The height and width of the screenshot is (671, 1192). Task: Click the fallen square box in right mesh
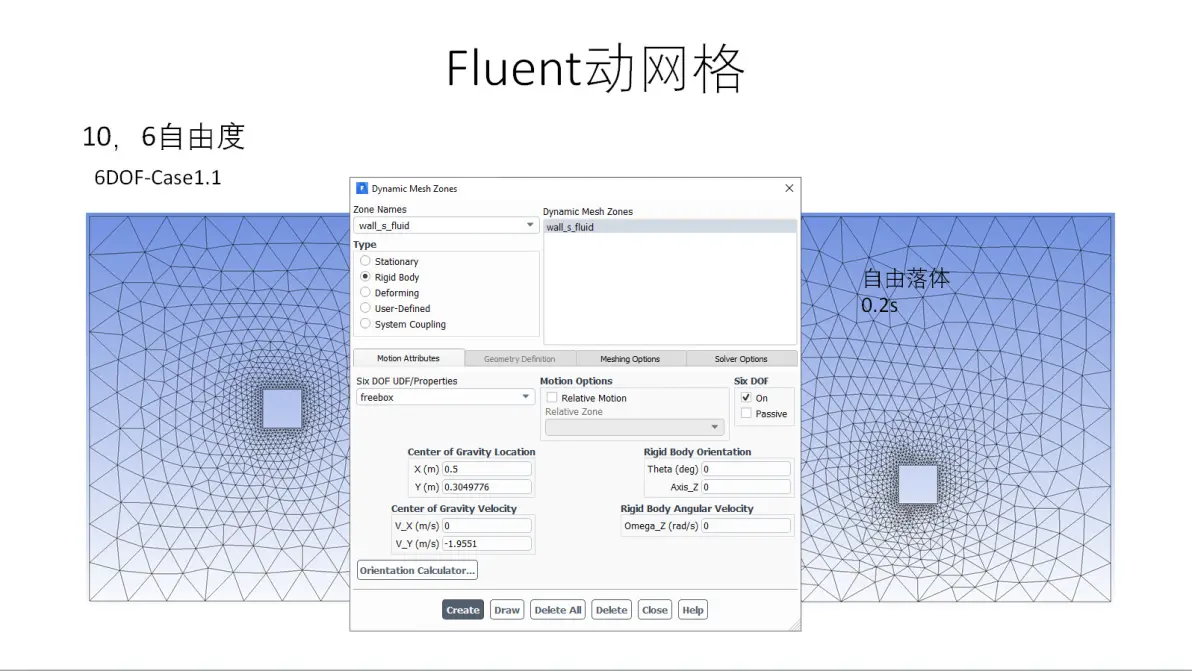[918, 484]
